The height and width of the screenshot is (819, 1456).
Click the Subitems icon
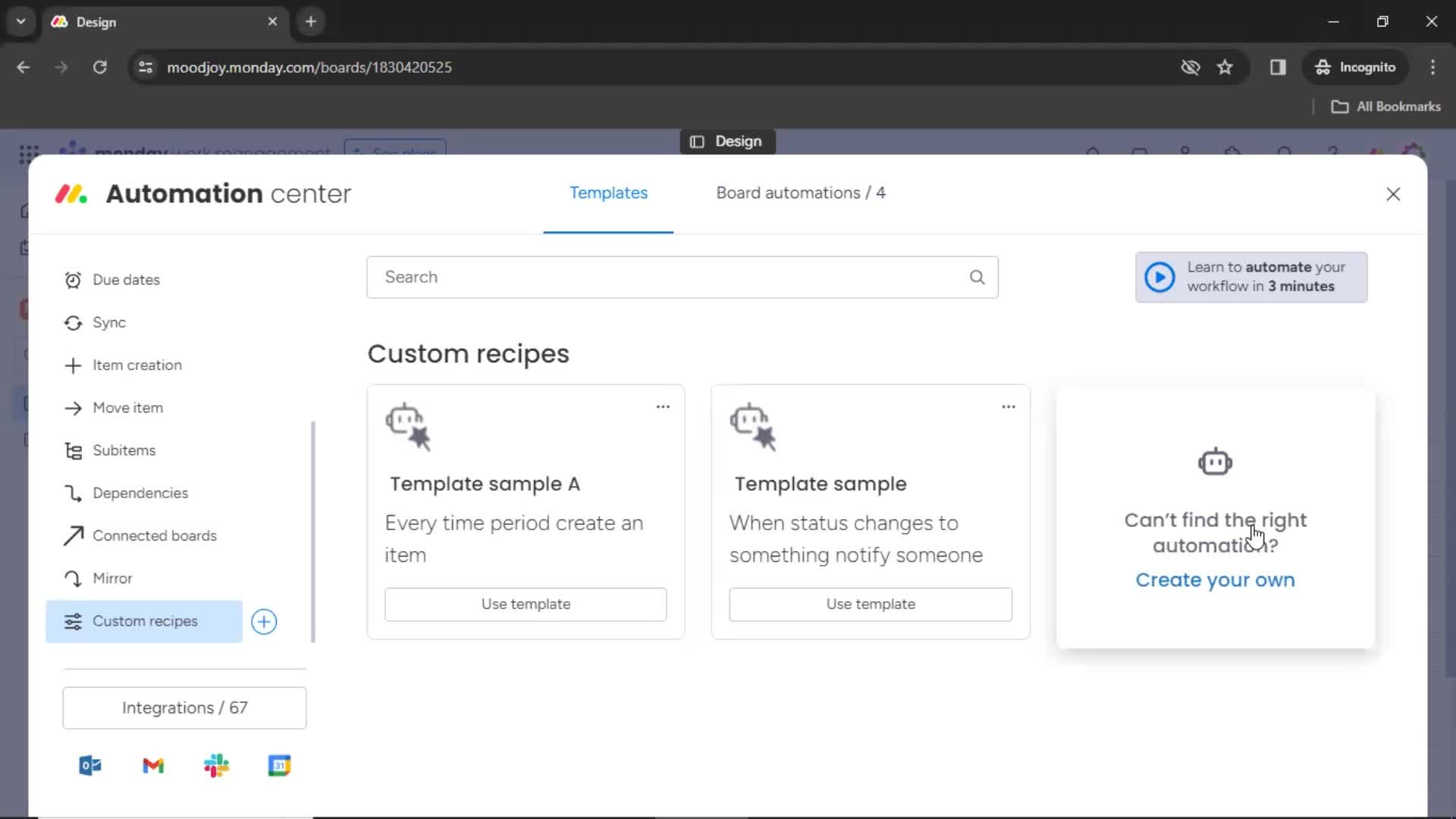pos(73,450)
